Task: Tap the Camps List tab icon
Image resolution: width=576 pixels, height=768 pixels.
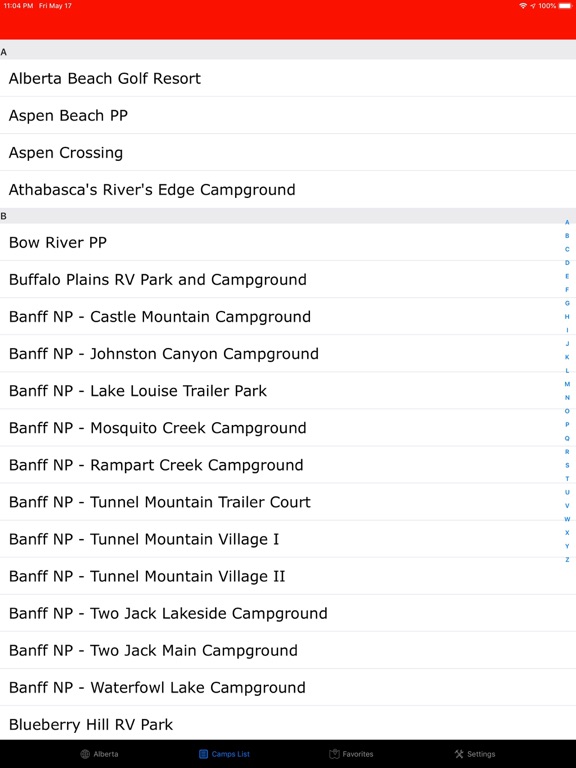Action: (203, 754)
